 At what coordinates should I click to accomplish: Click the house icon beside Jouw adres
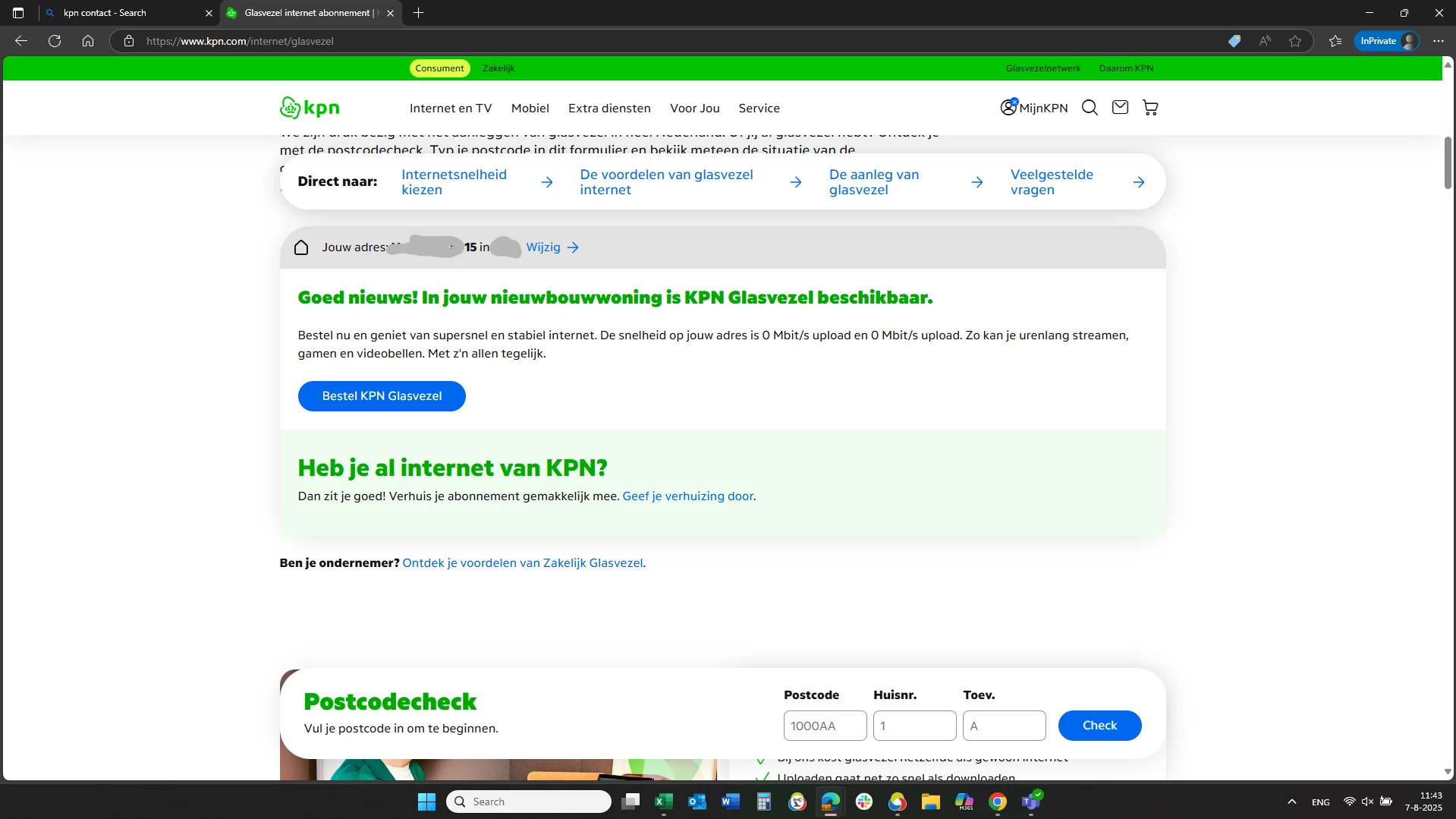[301, 247]
